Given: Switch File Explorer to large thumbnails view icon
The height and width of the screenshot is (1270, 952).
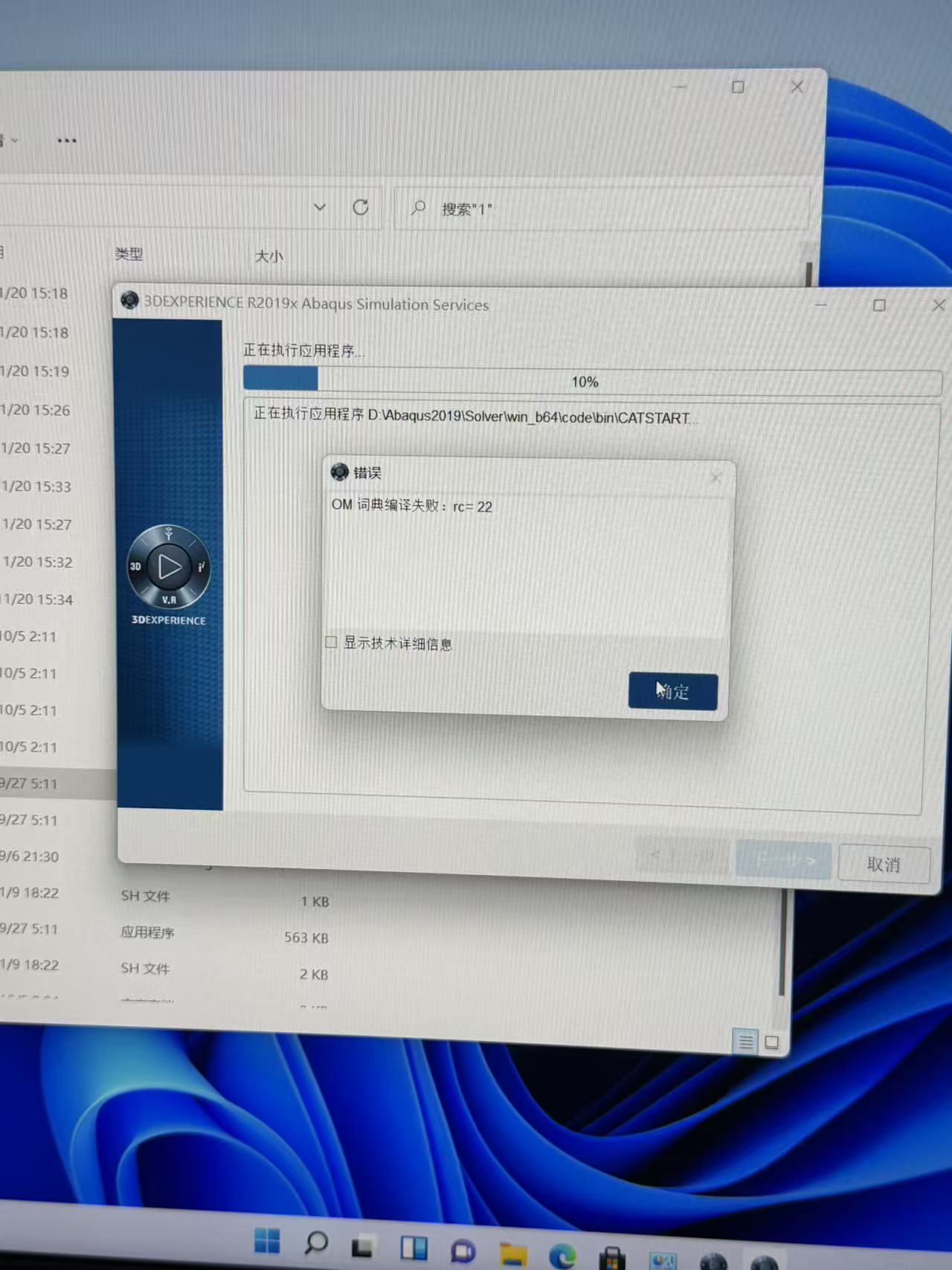Looking at the screenshot, I should click(772, 1042).
